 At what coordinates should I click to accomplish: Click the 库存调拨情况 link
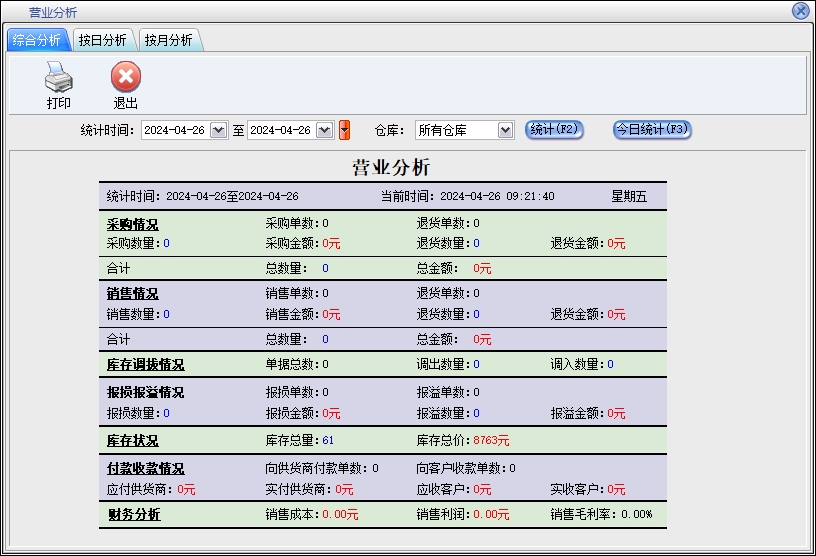click(x=145, y=365)
